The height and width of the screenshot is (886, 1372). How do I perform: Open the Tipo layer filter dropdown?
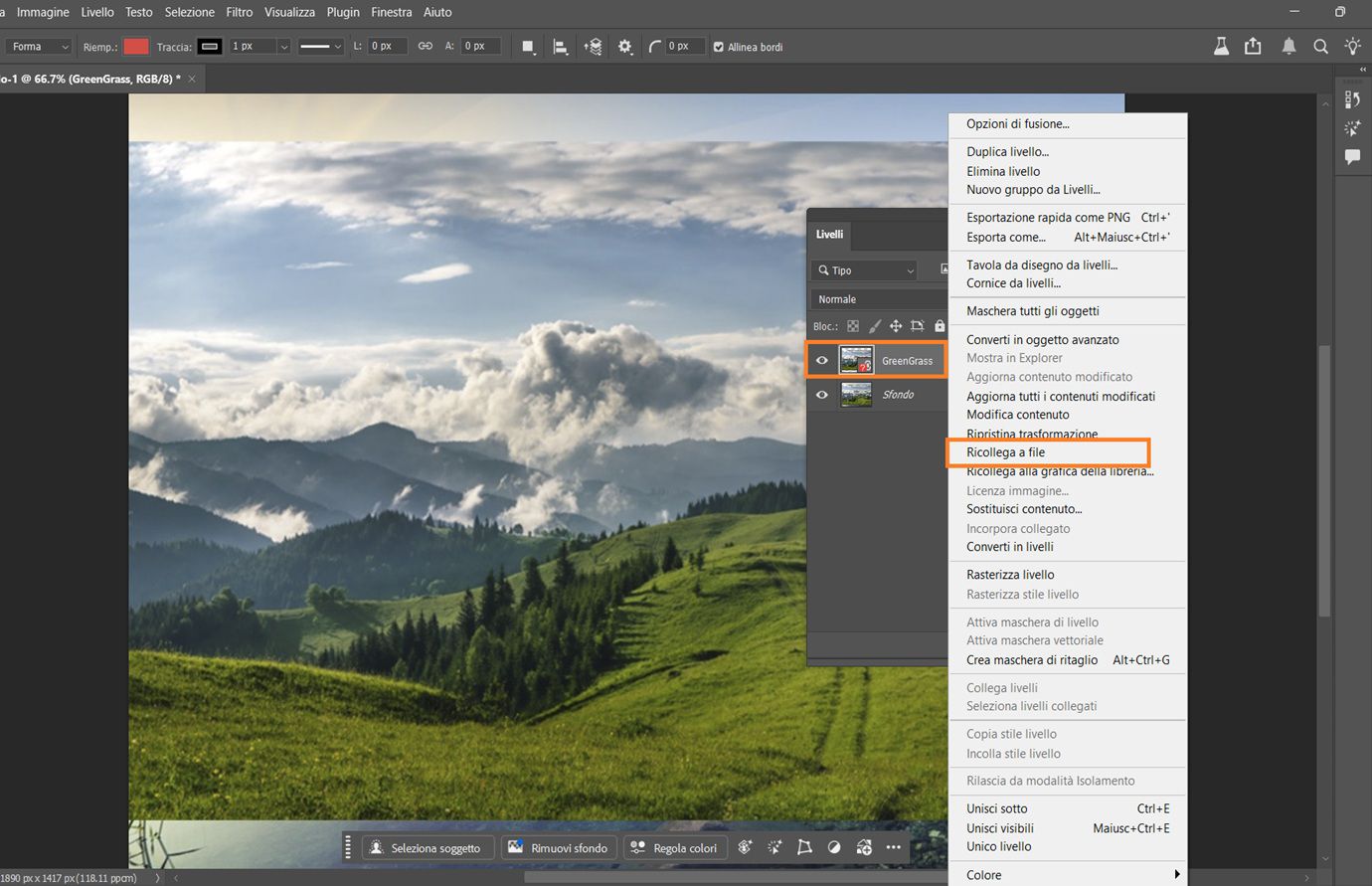(x=864, y=270)
